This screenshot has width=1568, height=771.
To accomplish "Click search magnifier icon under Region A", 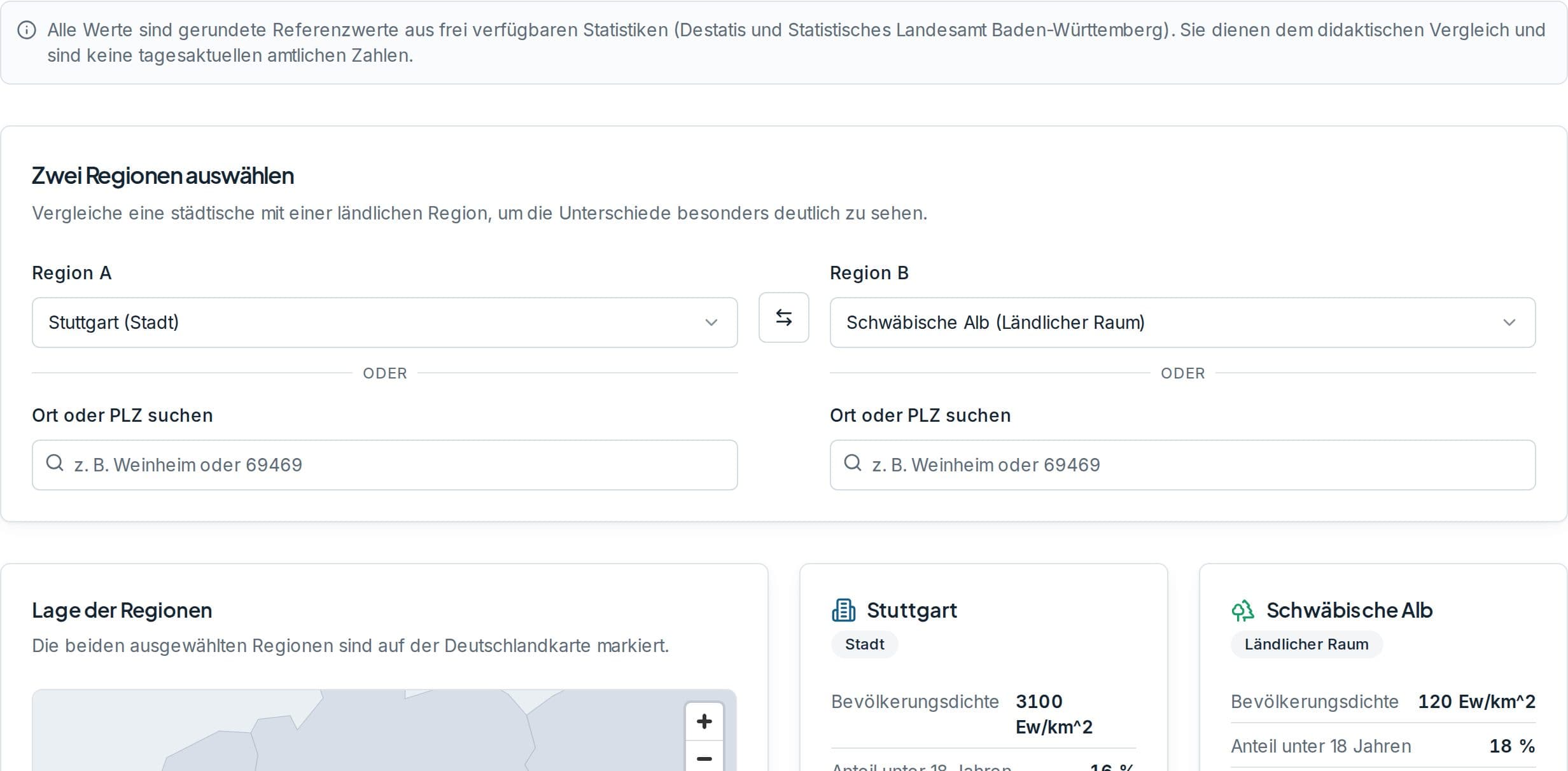I will tap(55, 462).
